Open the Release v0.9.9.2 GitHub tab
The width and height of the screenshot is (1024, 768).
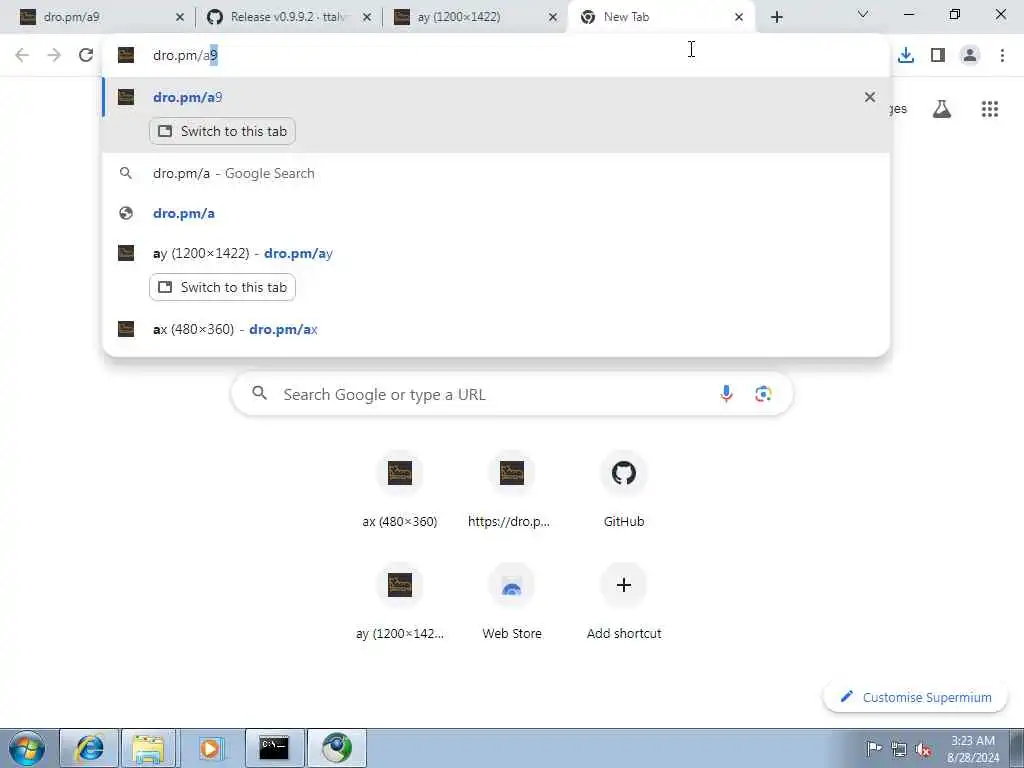click(x=287, y=17)
